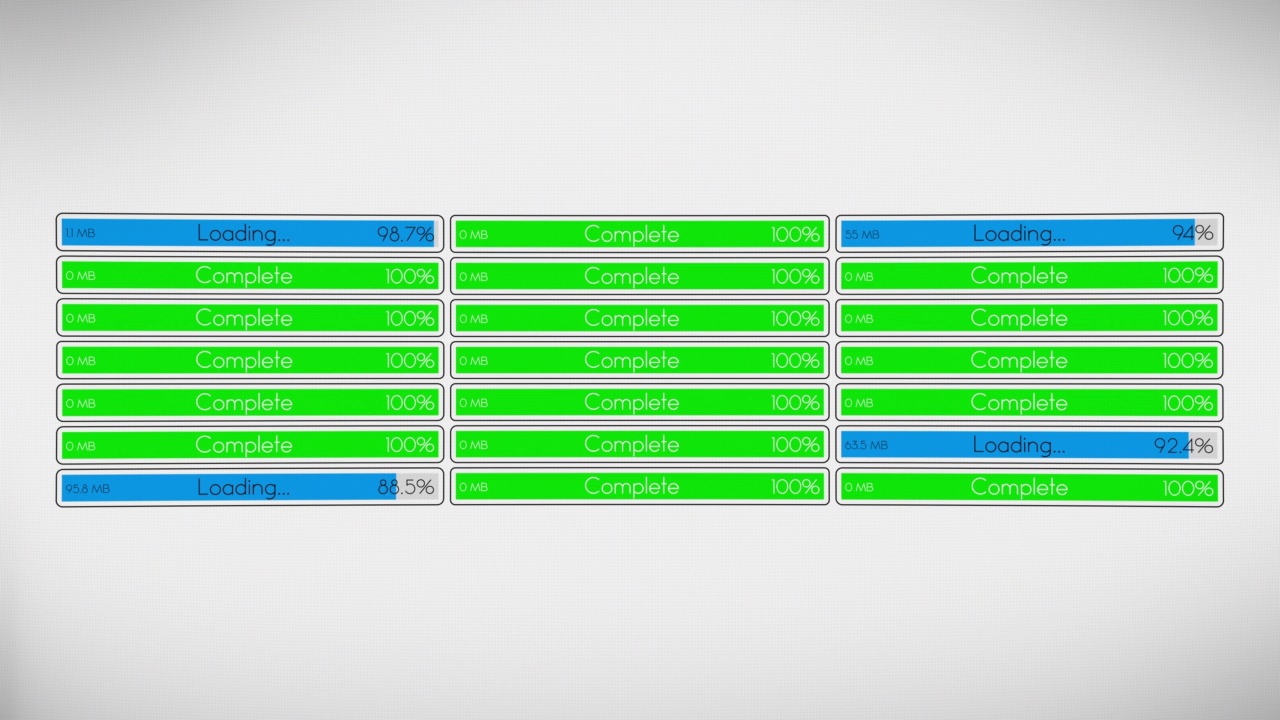This screenshot has width=1280, height=720.
Task: Click the "63.5 MB" remaining size label
Action: coord(865,445)
